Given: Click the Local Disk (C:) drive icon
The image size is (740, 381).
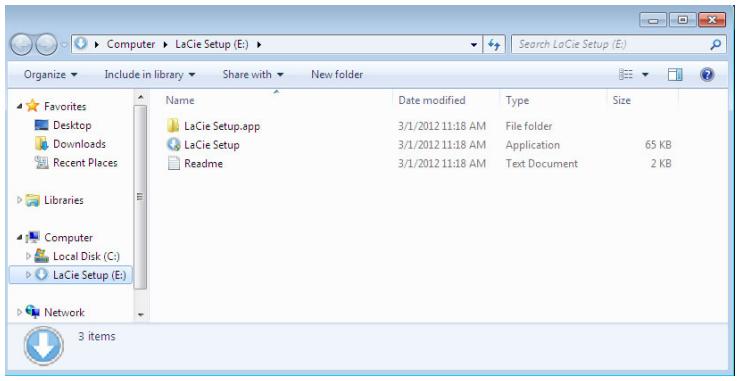Looking at the screenshot, I should [42, 256].
